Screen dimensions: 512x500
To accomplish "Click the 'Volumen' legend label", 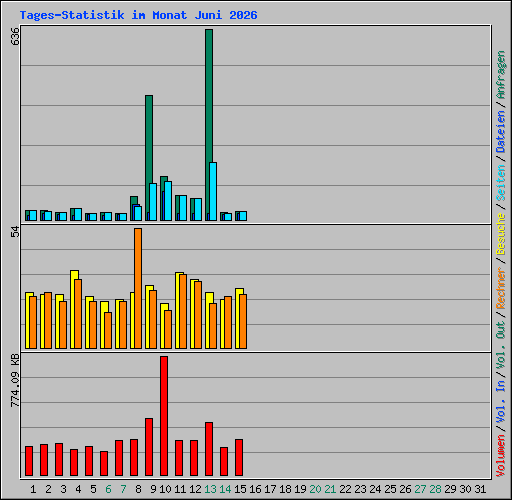I will [501, 456].
